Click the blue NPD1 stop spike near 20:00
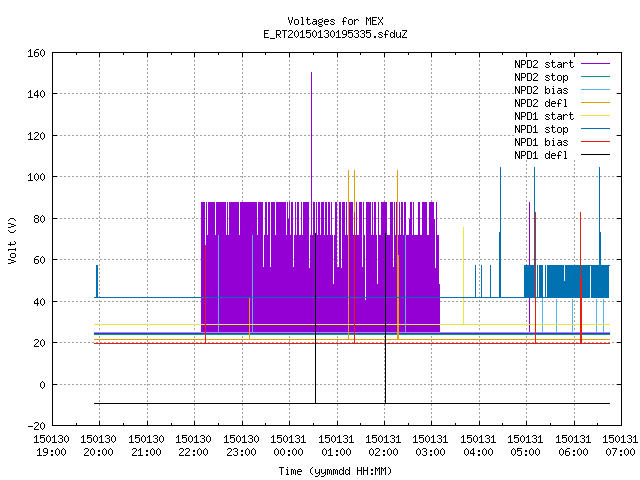640x480 pixels. click(x=97, y=281)
